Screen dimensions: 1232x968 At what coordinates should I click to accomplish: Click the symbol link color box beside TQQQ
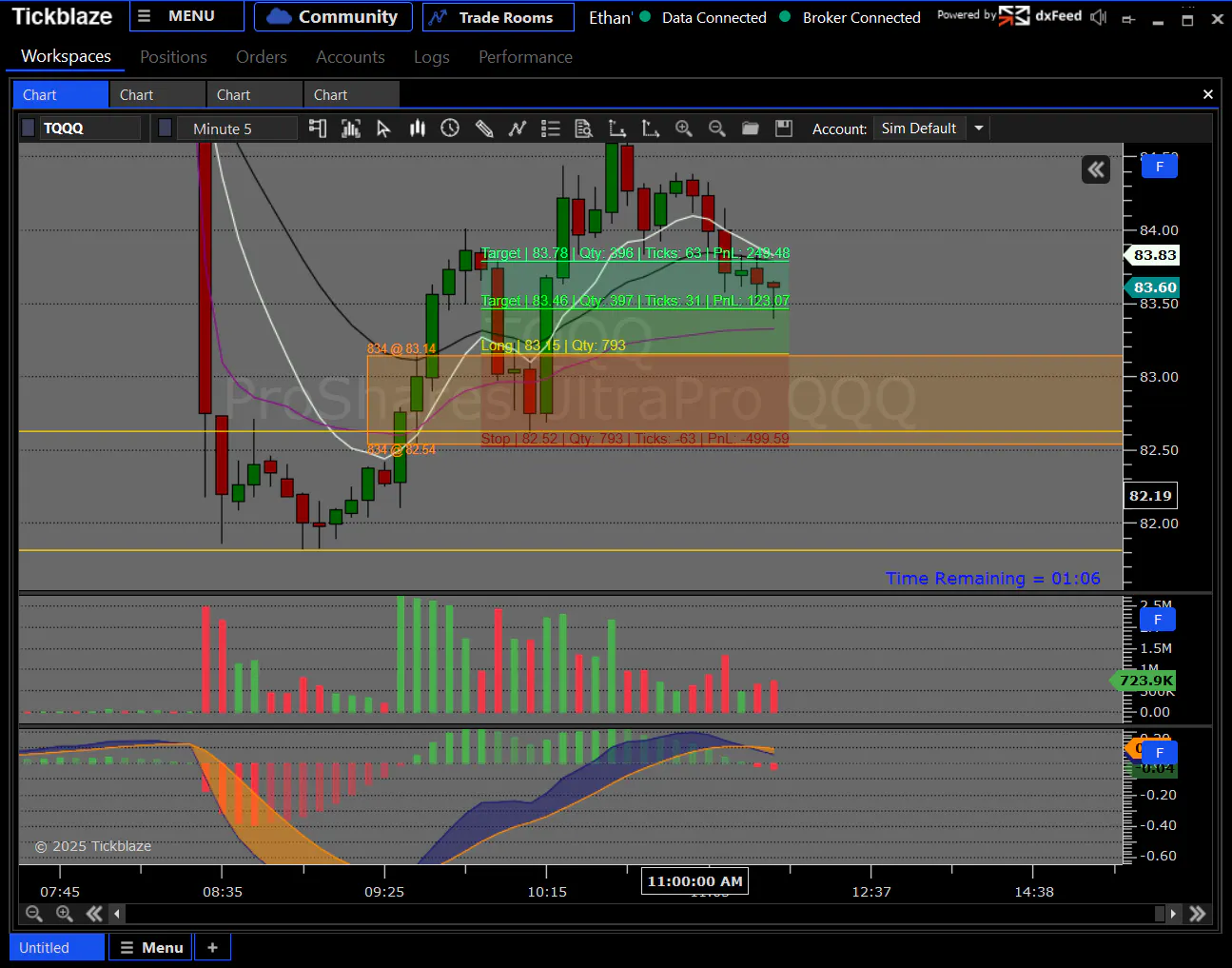point(29,128)
